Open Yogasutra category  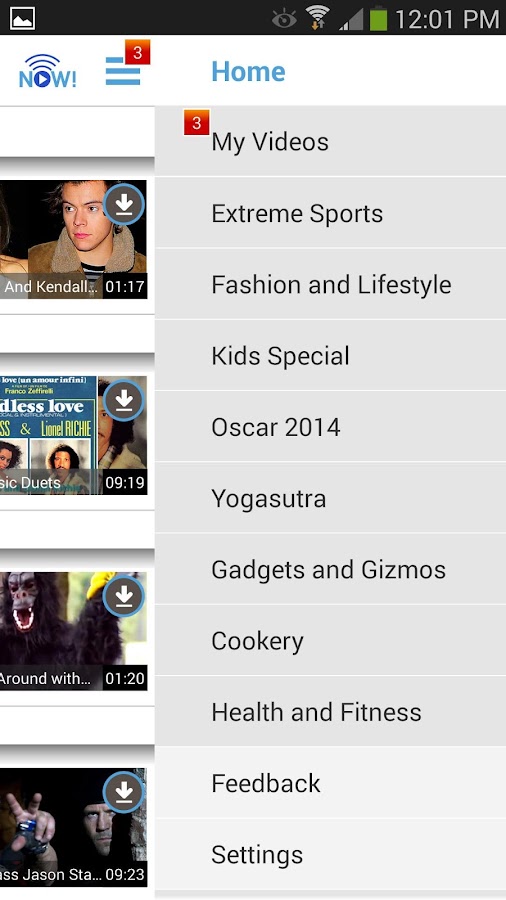pos(330,498)
